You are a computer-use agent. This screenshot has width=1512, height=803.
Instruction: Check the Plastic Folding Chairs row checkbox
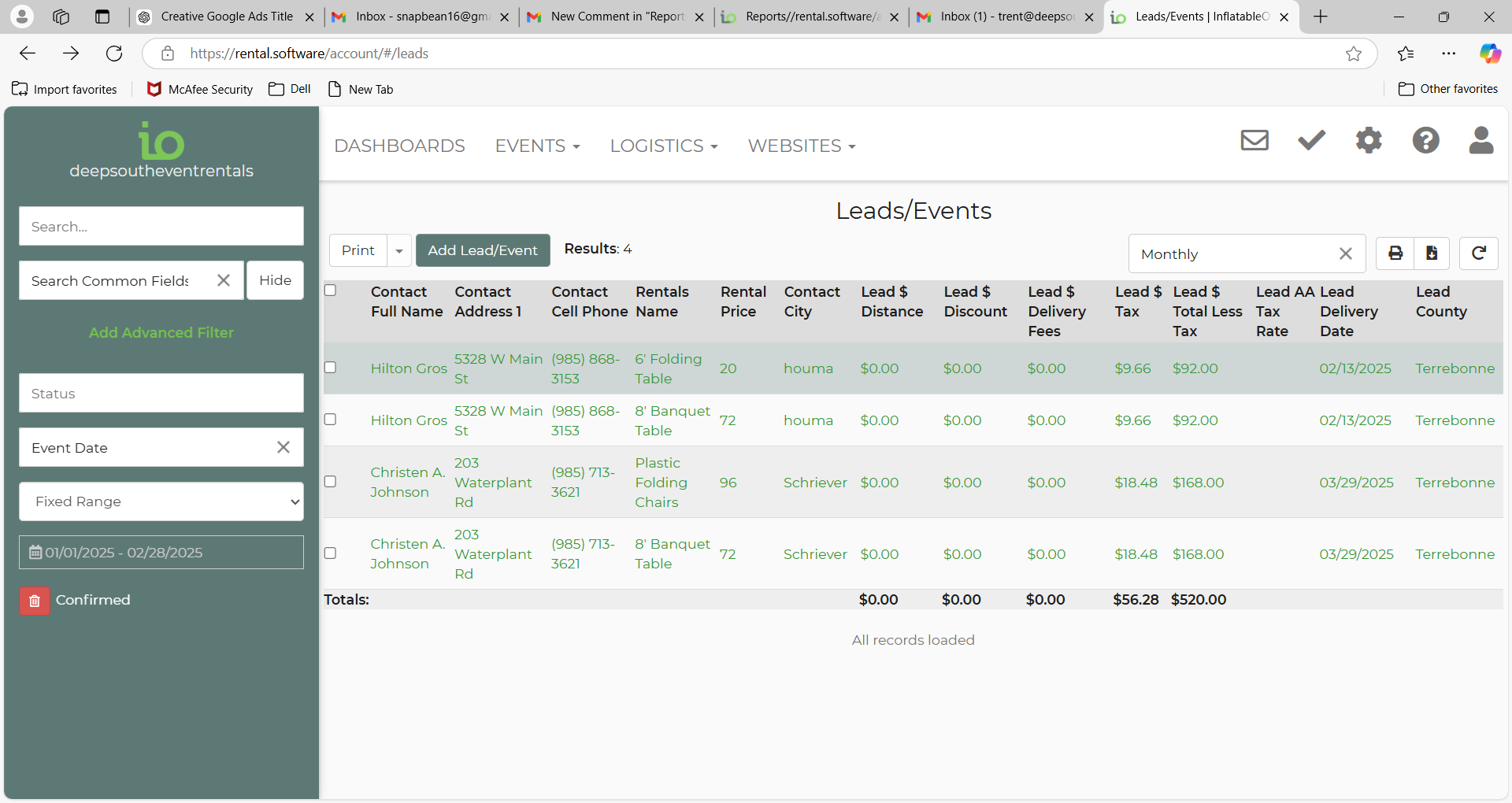tap(331, 482)
